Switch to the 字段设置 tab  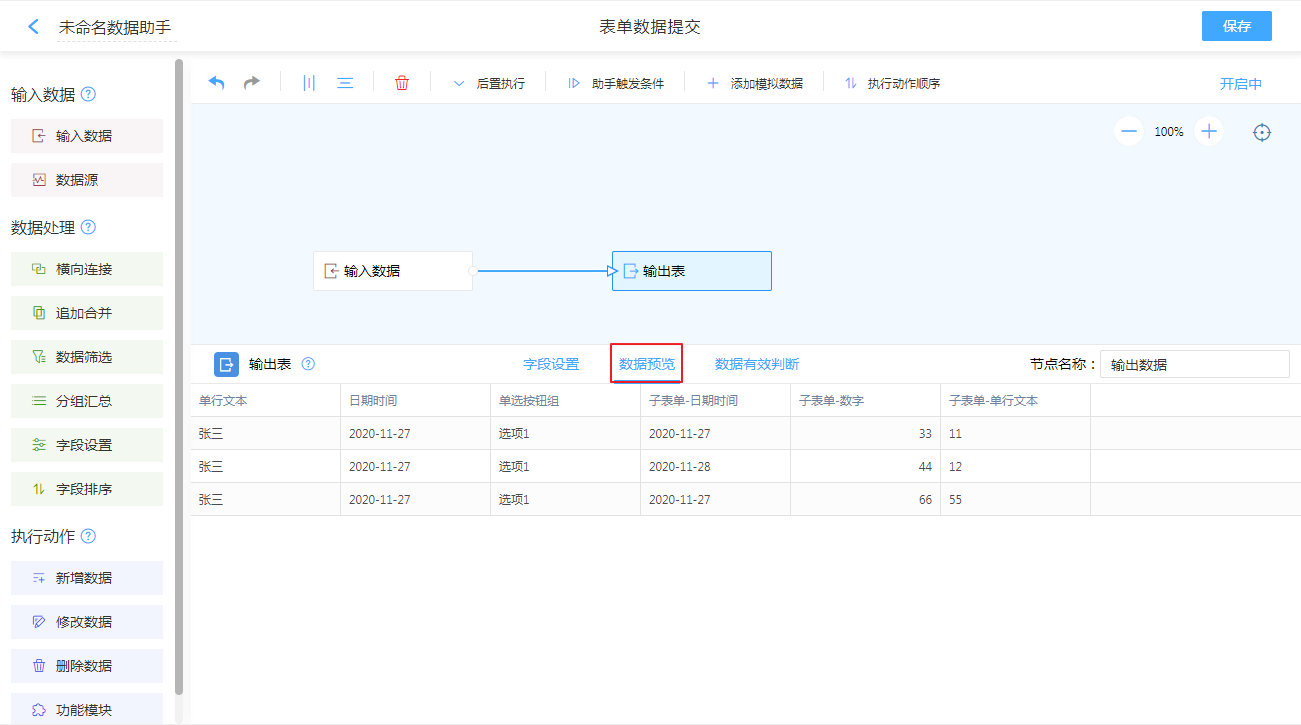[551, 364]
